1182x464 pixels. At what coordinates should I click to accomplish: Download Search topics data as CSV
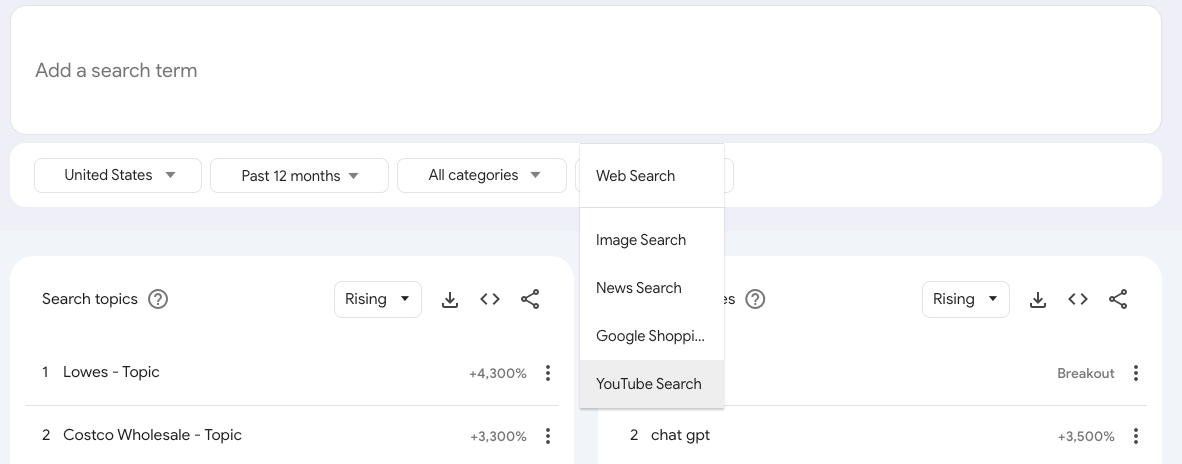pos(450,299)
